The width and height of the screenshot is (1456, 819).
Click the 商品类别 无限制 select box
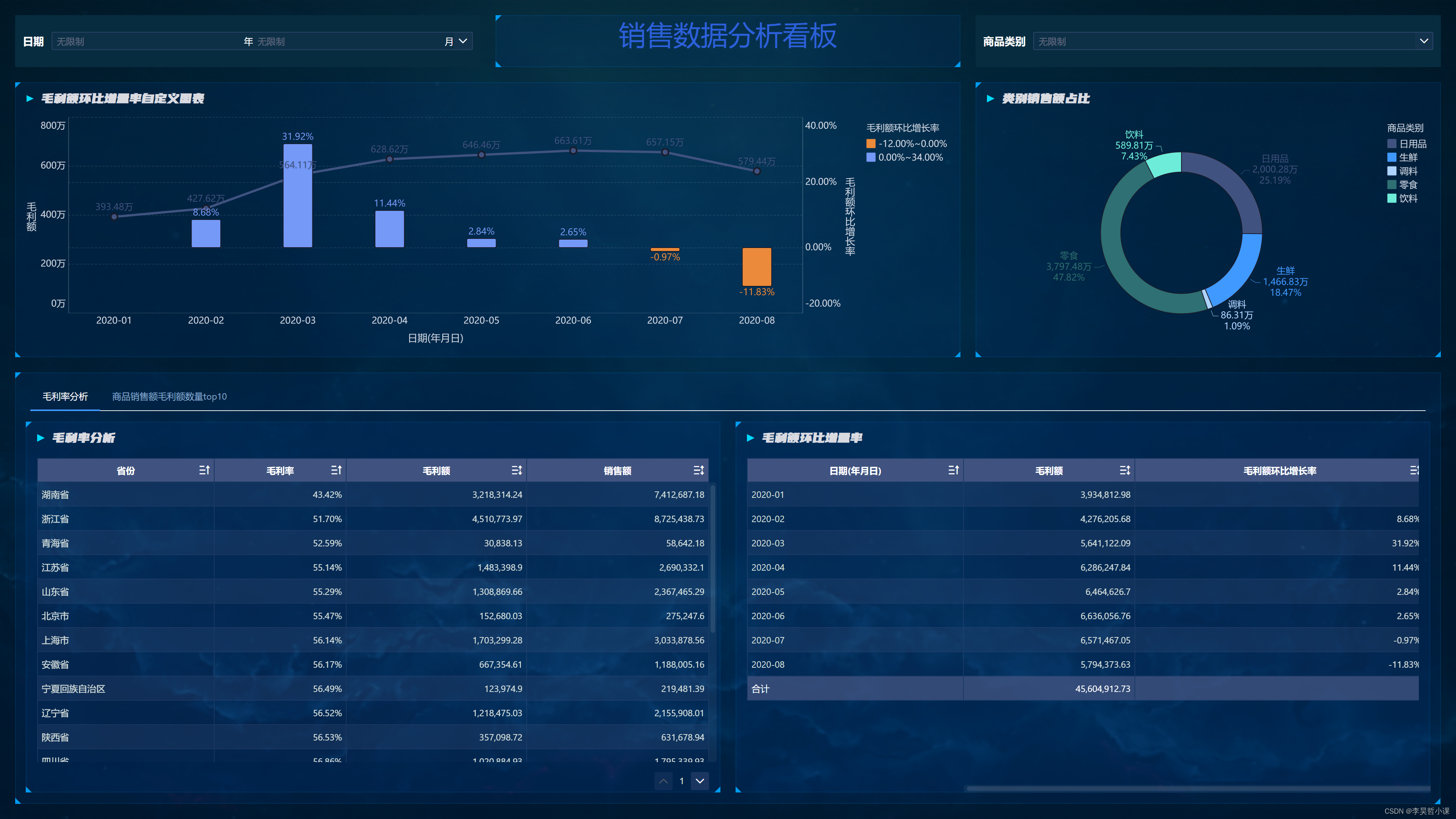pos(1233,41)
